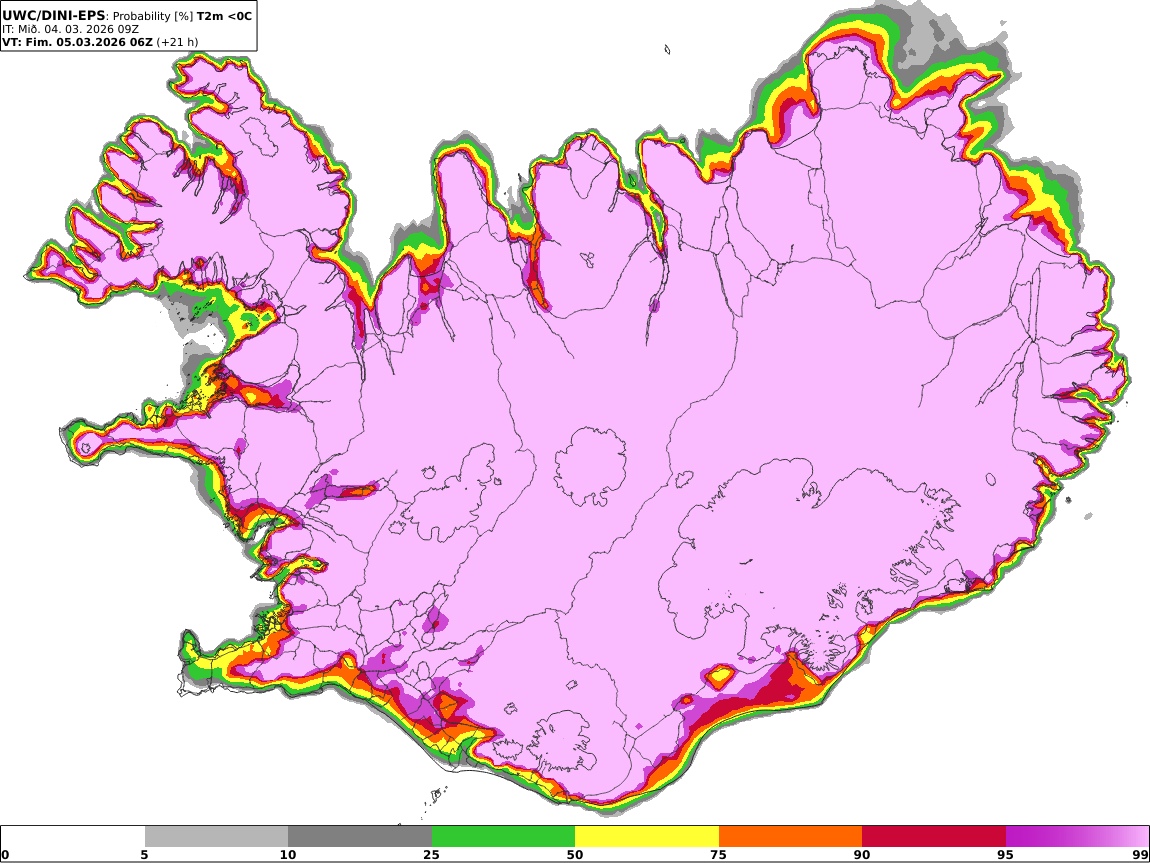Click the yellow 50–75 legend segment
Image resolution: width=1150 pixels, height=863 pixels.
click(x=647, y=837)
